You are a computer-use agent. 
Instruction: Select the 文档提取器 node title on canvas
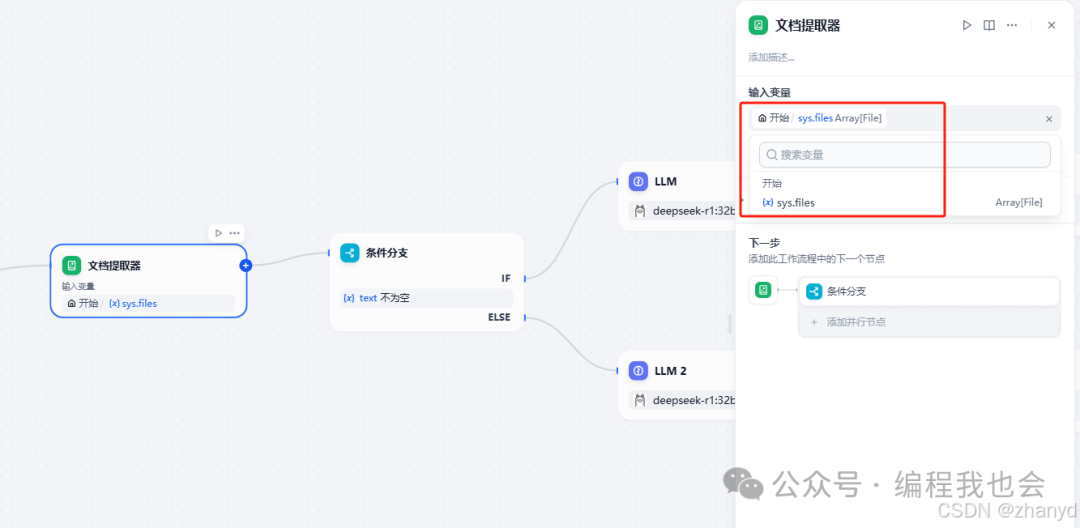coord(114,266)
